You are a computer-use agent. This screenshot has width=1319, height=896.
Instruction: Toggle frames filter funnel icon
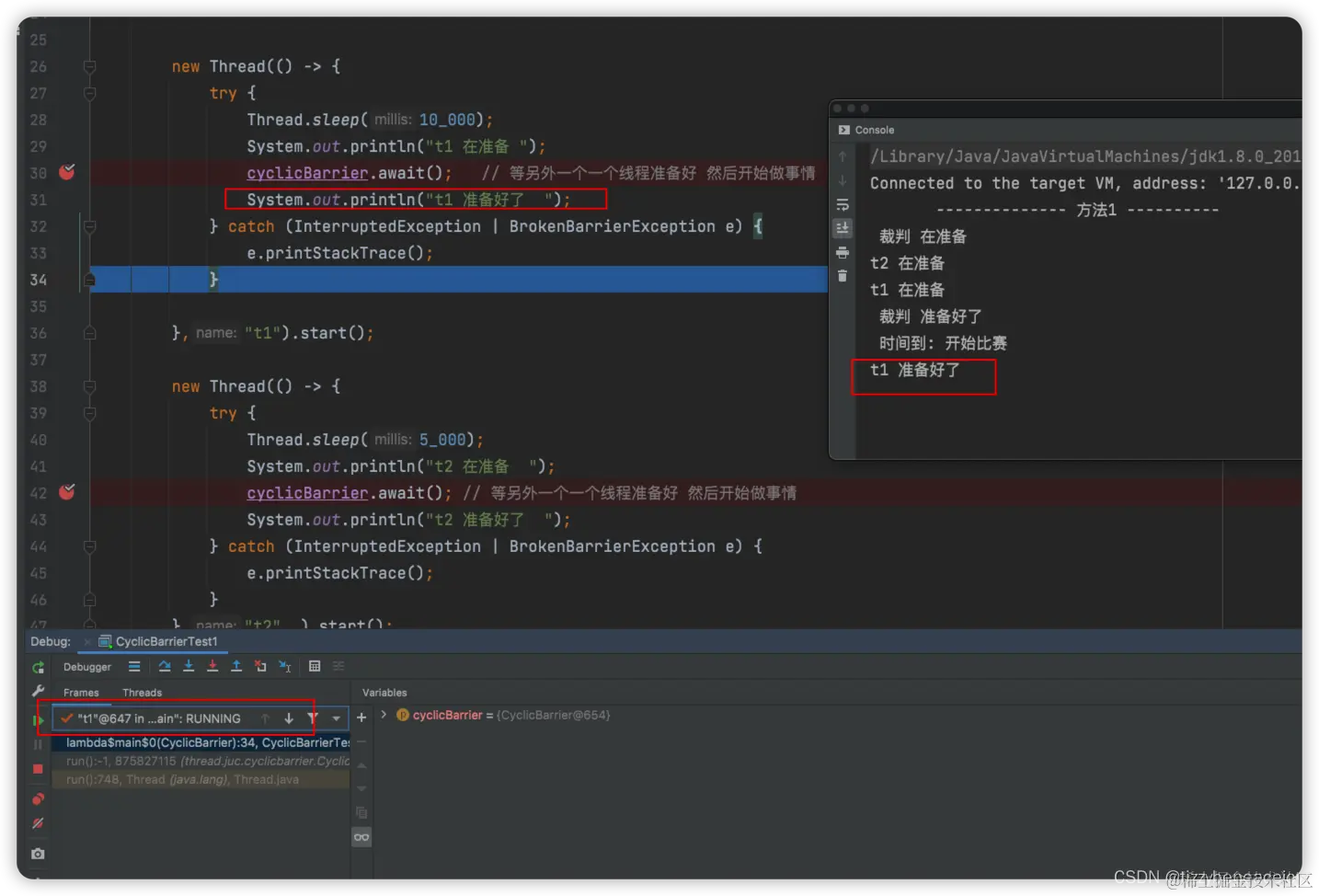(313, 718)
